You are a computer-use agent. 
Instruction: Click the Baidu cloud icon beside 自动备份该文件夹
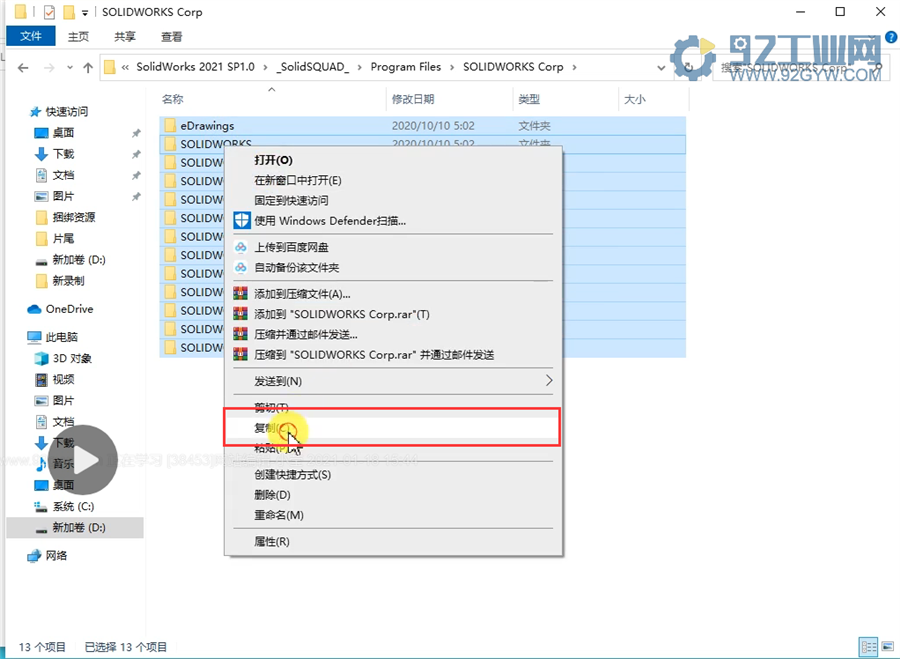241,267
